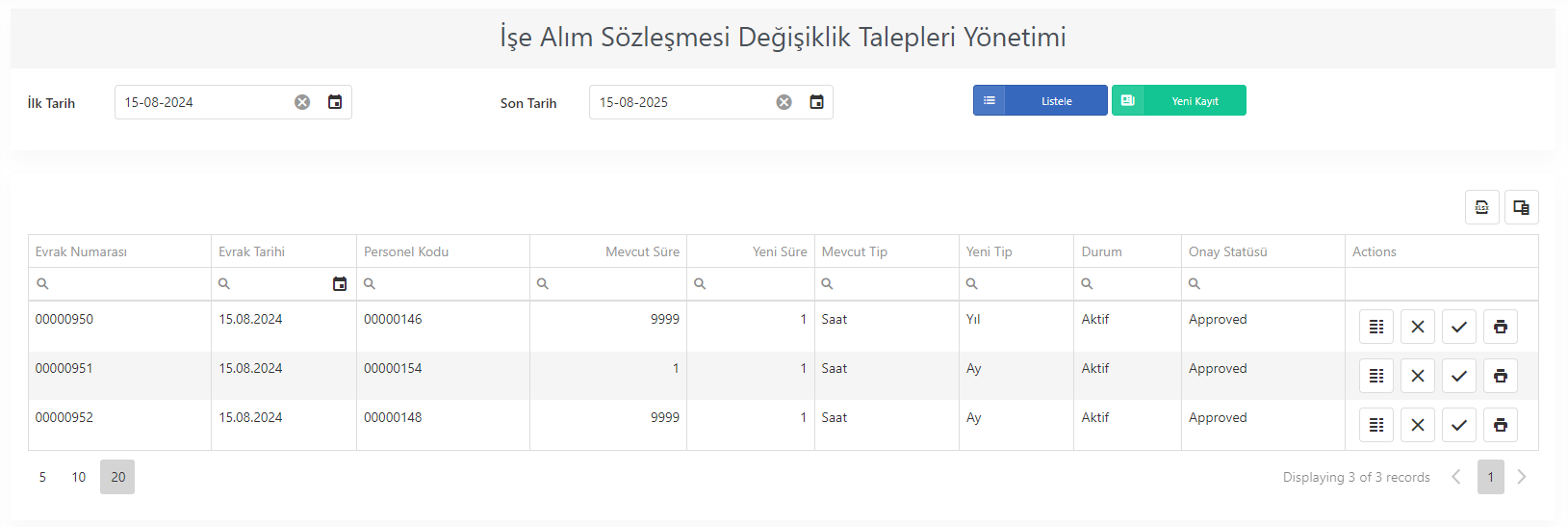
Task: Open calendar picker for İlk Tarih
Action: 335,102
